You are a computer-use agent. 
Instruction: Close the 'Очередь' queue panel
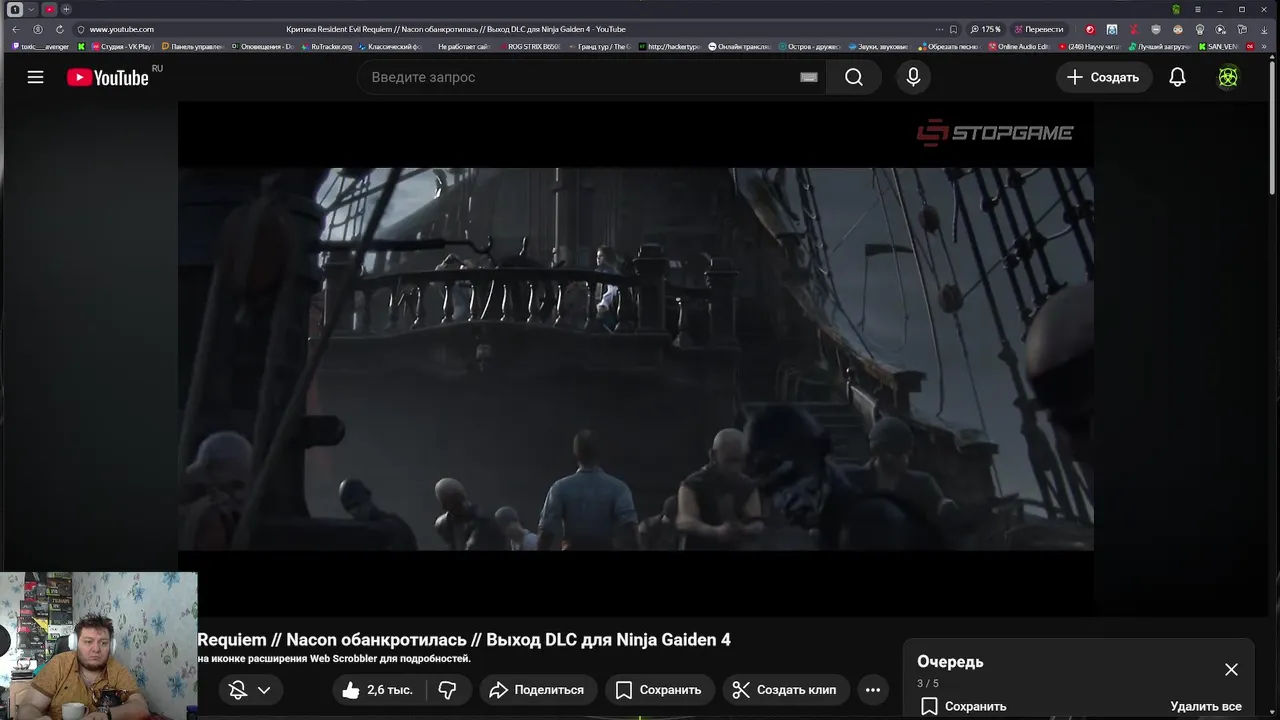point(1231,670)
